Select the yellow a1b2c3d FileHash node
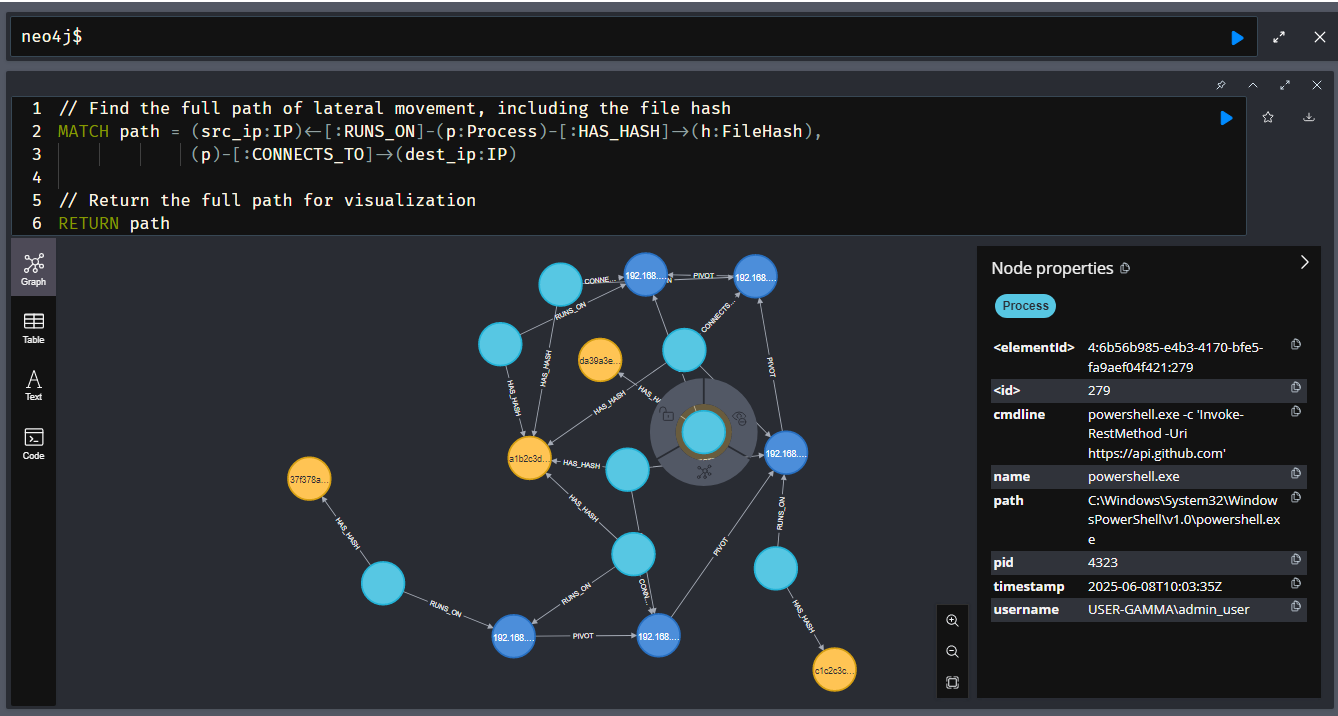This screenshot has height=716, width=1338. (530, 459)
